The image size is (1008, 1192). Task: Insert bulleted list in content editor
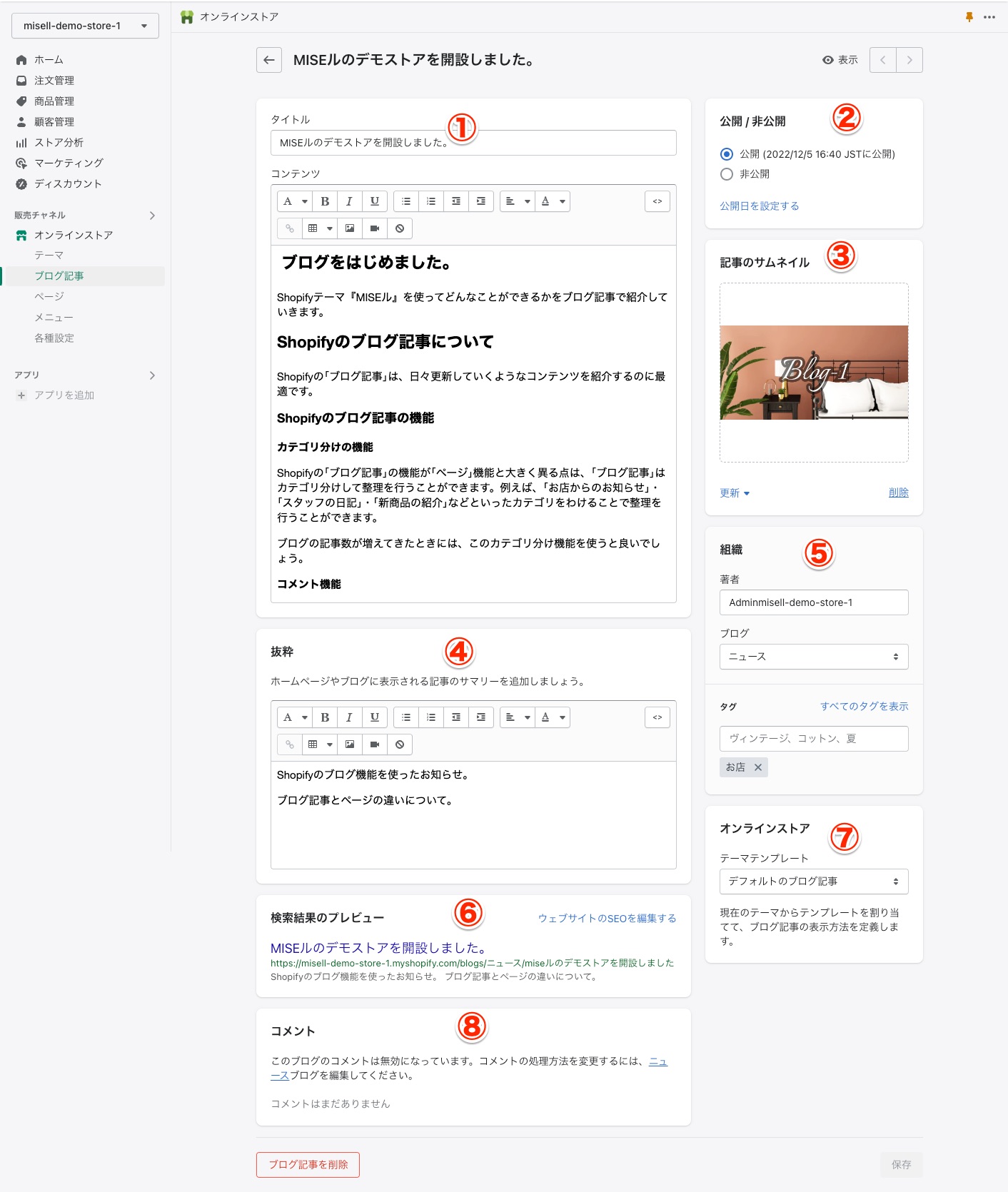pyautogui.click(x=406, y=201)
